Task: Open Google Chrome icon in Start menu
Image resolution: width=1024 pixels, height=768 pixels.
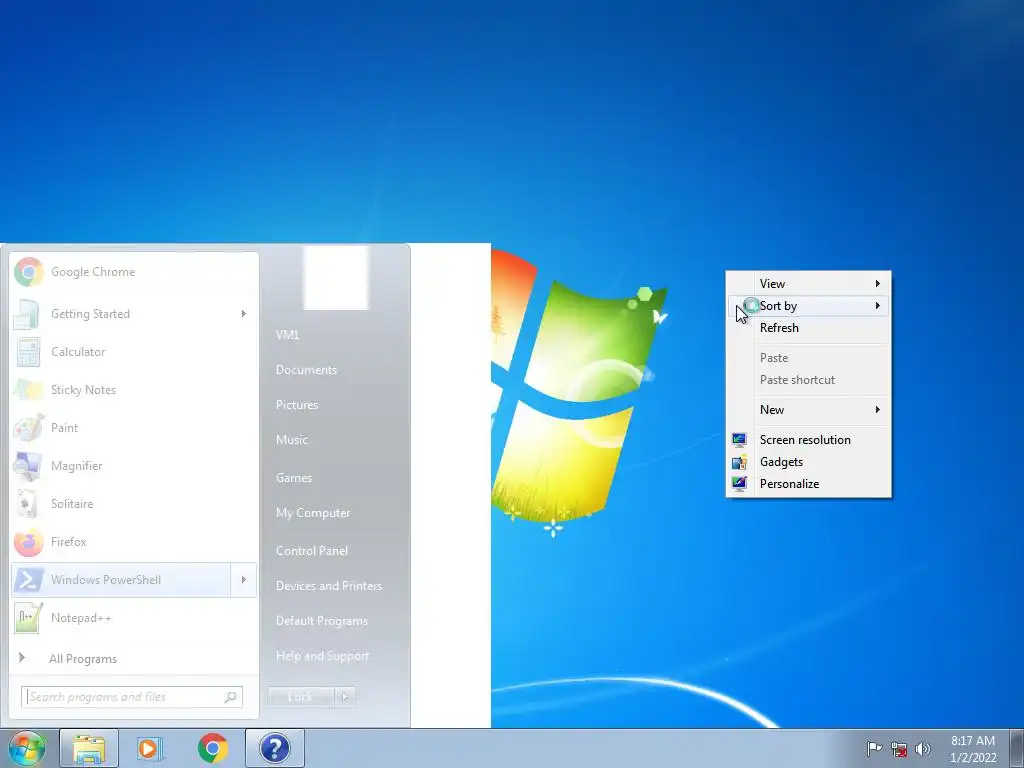Action: [x=29, y=272]
